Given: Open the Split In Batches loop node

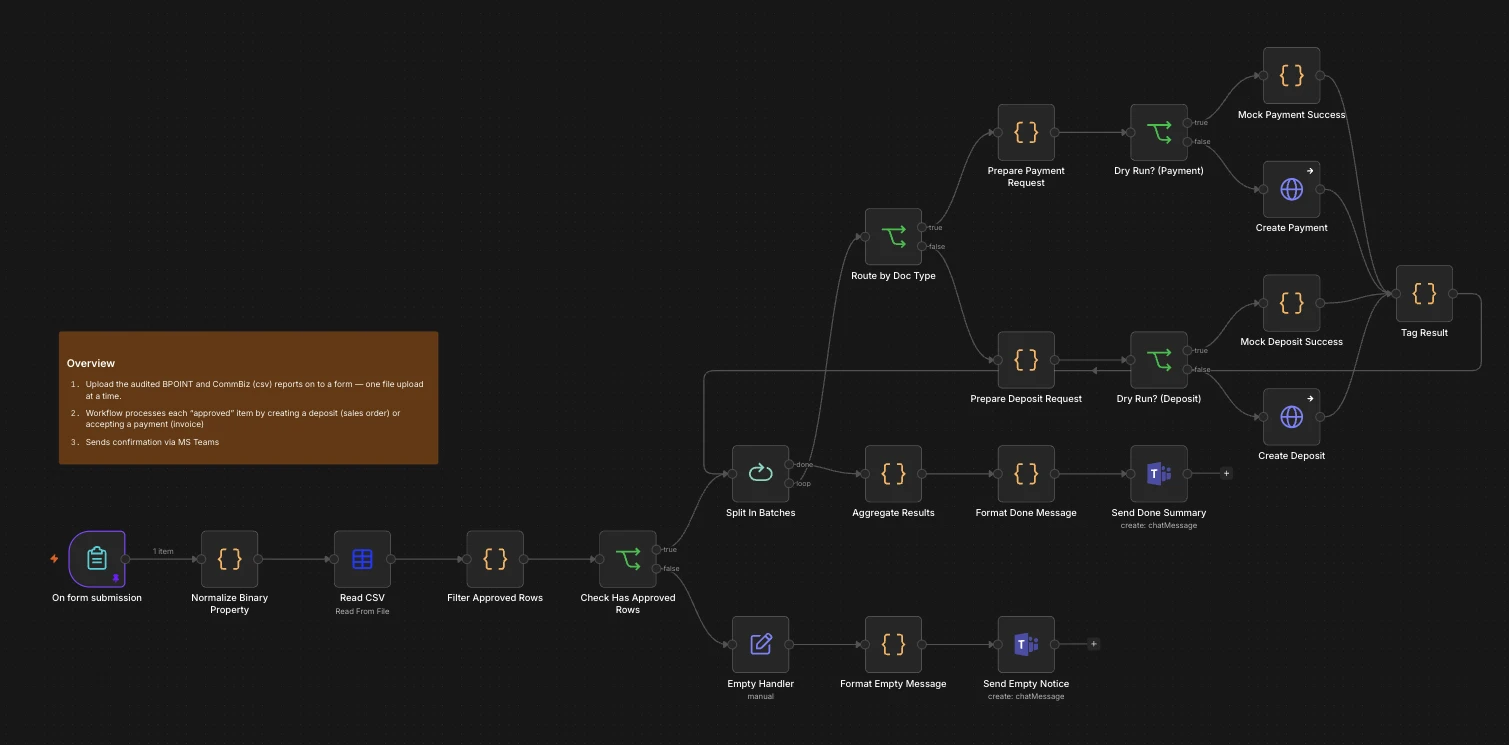Looking at the screenshot, I should (761, 474).
